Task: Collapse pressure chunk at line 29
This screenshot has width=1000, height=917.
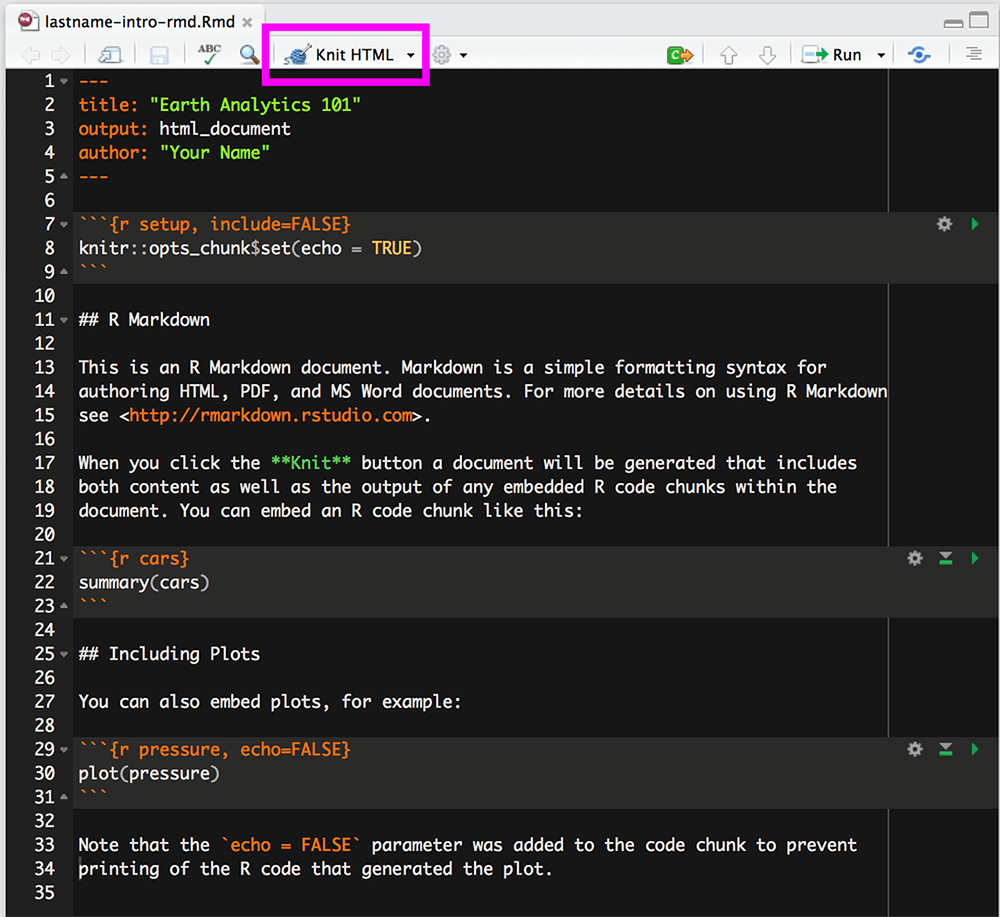Action: (64, 750)
